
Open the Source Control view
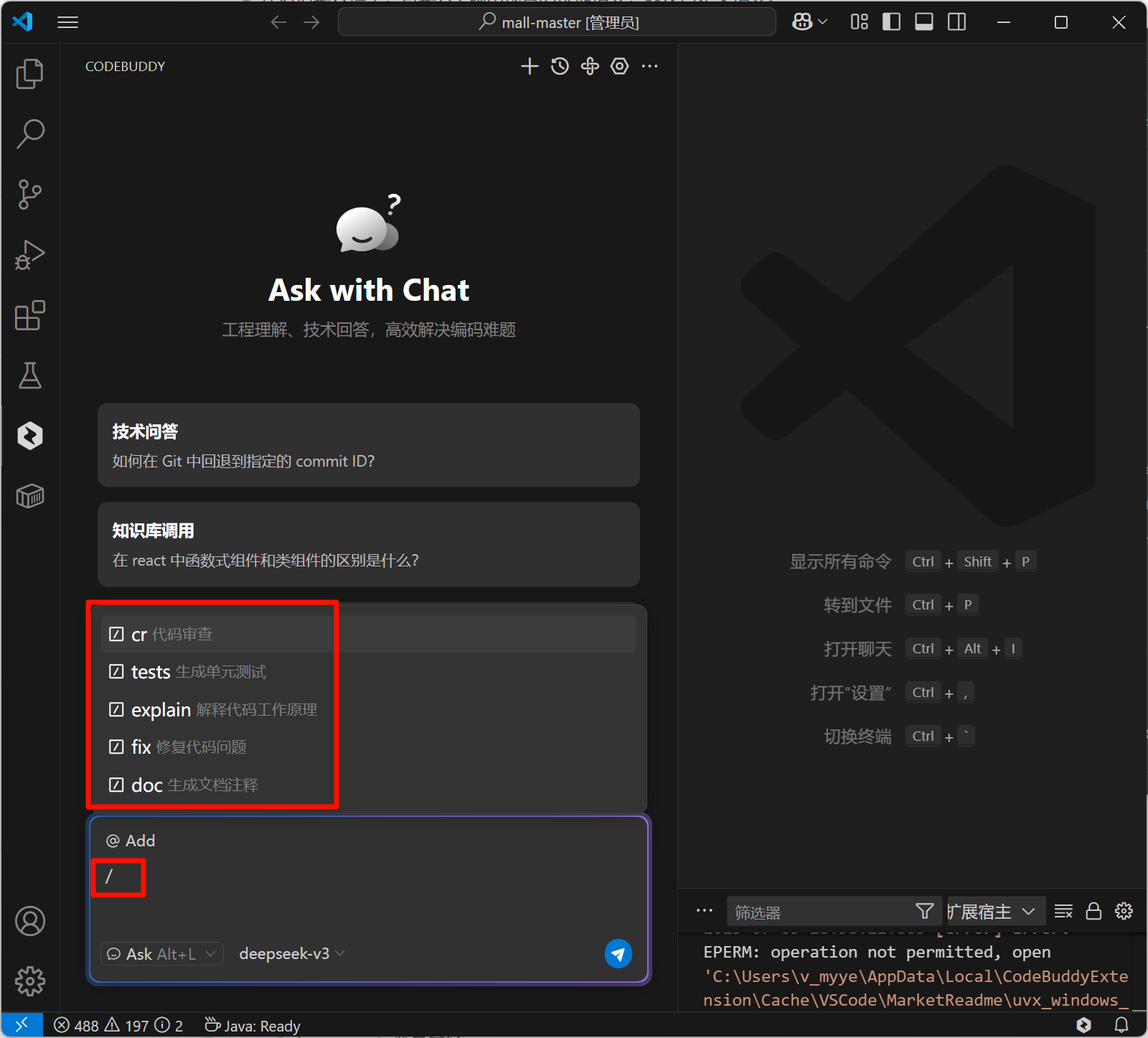click(29, 195)
